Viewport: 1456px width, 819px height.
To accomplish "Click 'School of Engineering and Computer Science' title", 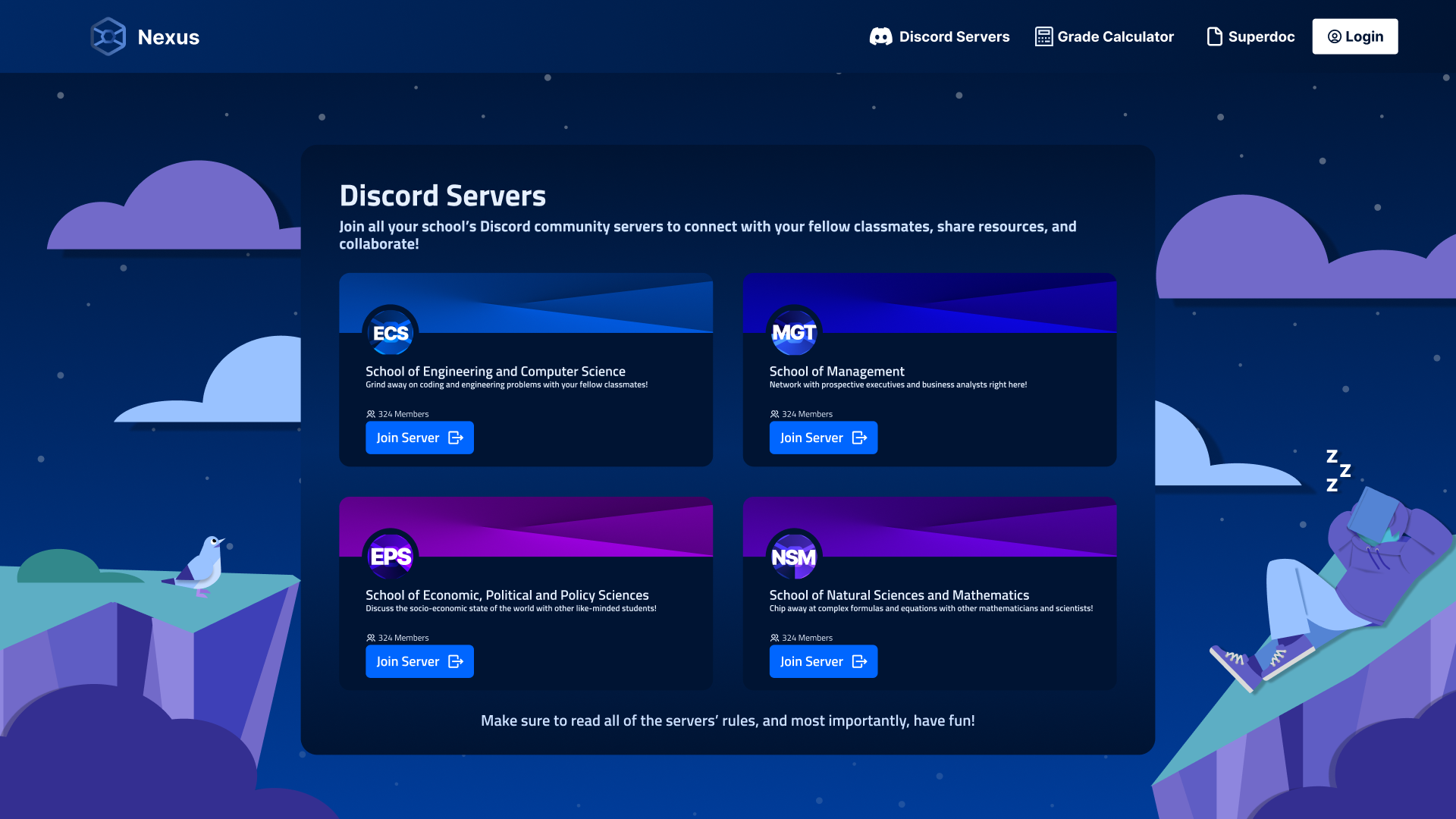I will pyautogui.click(x=495, y=371).
